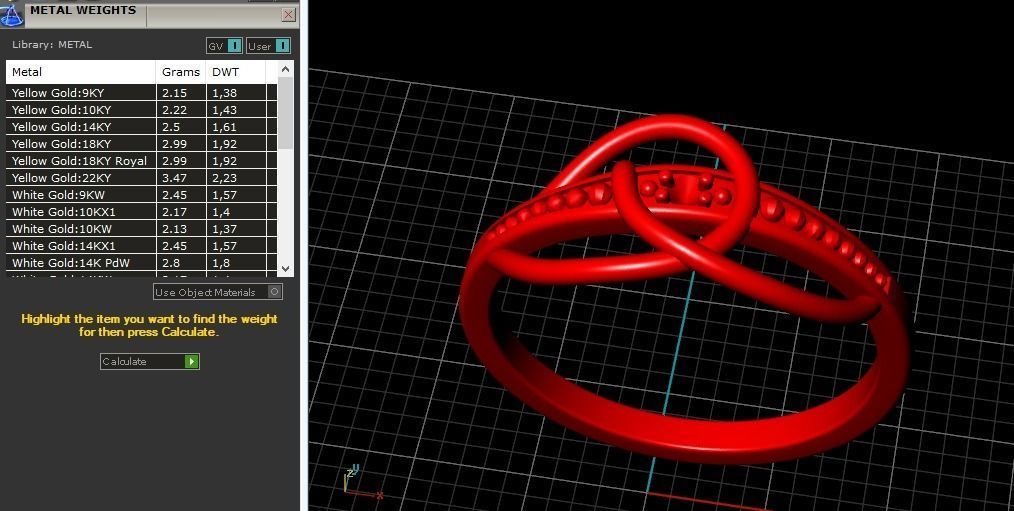Screen dimensions: 1014x511
Task: Click the Calculate button
Action: pos(149,362)
